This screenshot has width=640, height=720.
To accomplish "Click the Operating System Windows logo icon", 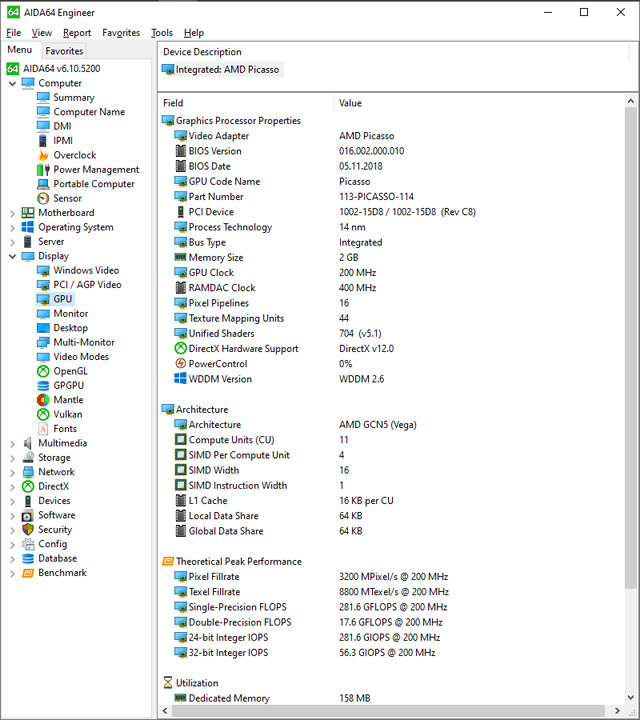I will point(28,227).
